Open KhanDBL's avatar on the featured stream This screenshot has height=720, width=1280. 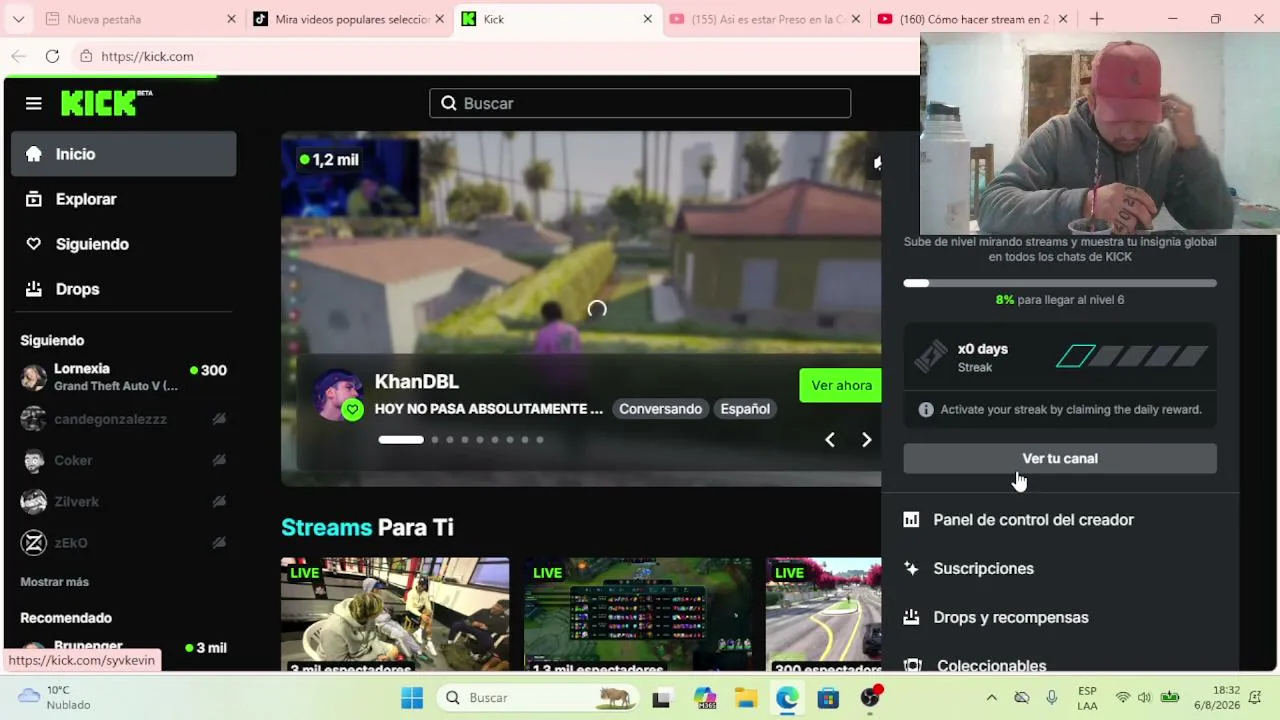[338, 394]
